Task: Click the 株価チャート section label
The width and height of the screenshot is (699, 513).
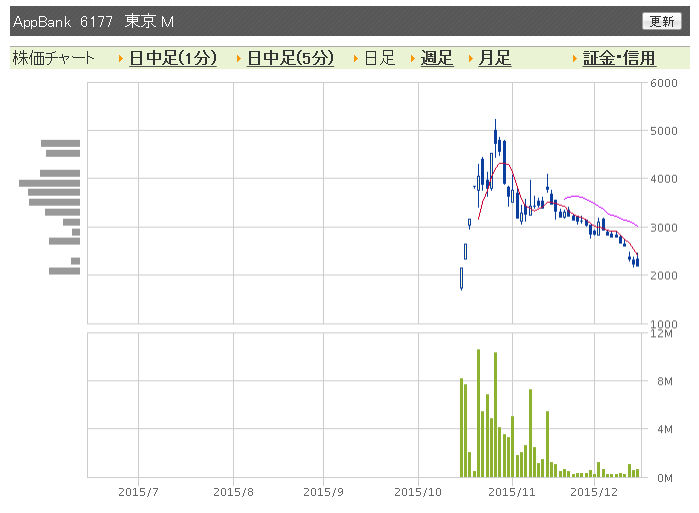Action: tap(53, 58)
